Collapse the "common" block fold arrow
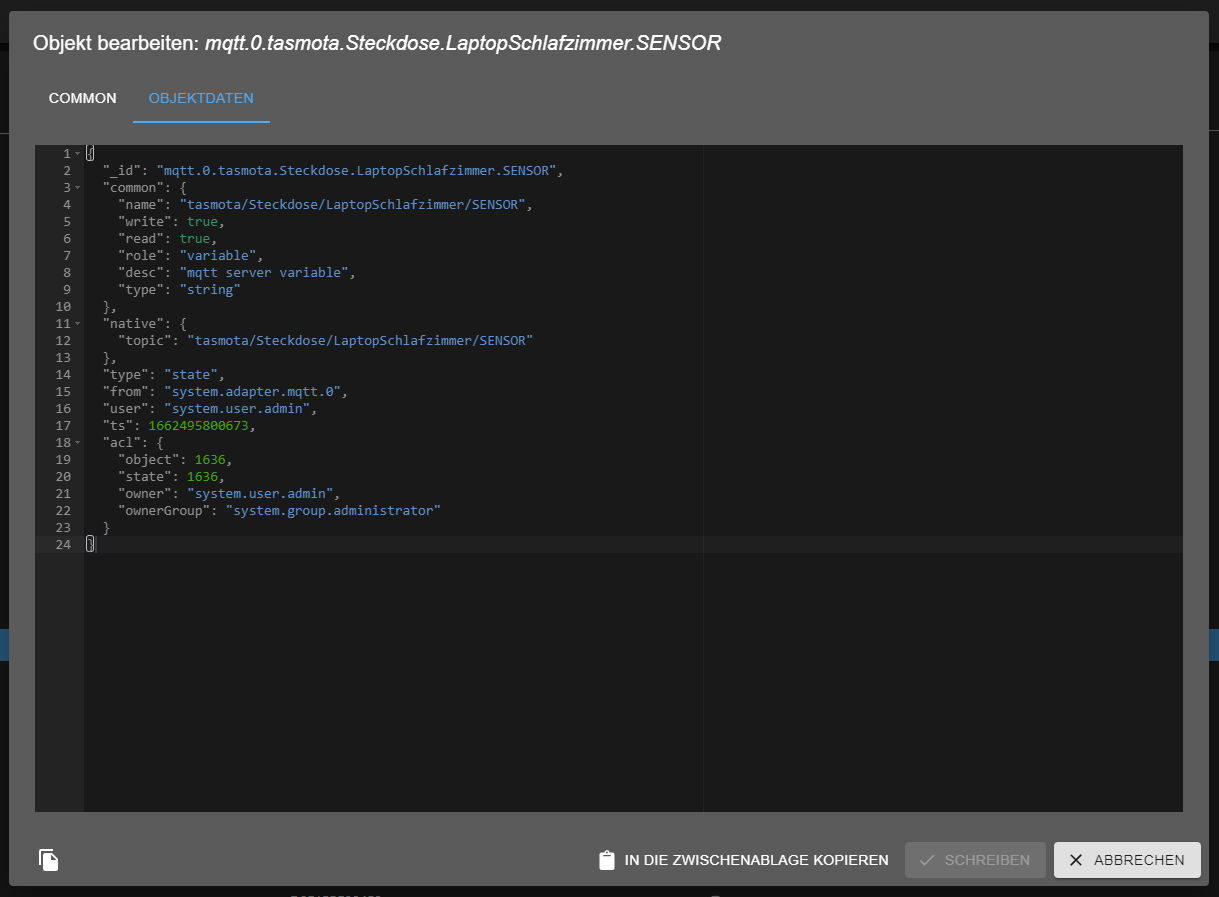This screenshot has height=897, width=1219. [77, 188]
